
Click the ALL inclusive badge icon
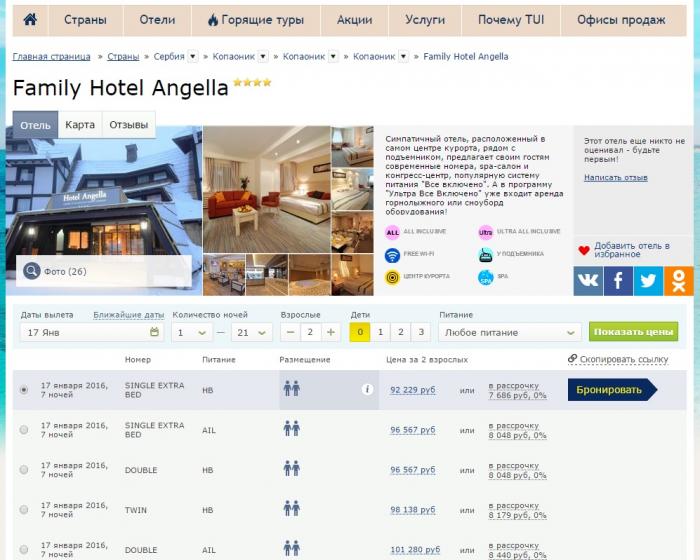pyautogui.click(x=392, y=232)
